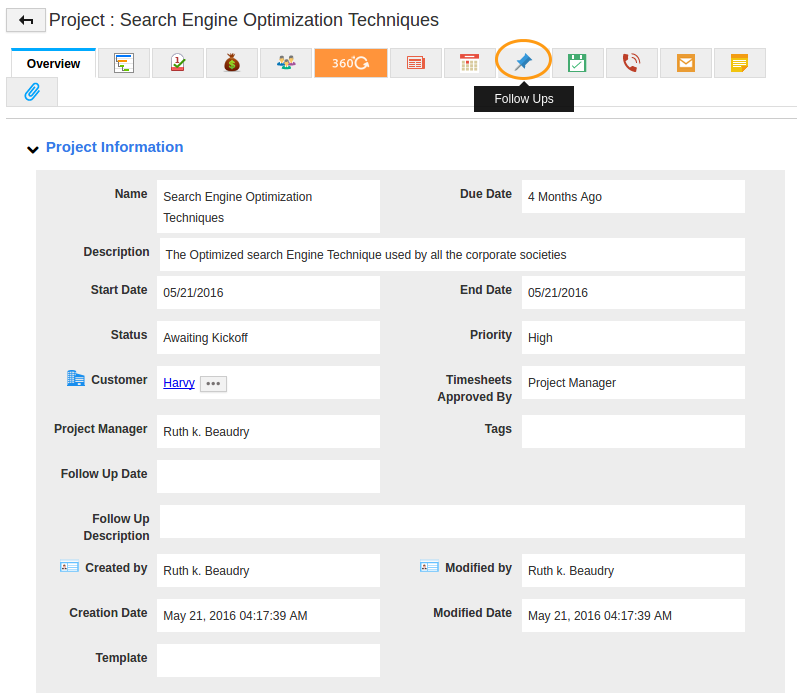This screenshot has height=697, width=797.
Task: Open the phone call logs tab
Action: pyautogui.click(x=631, y=63)
